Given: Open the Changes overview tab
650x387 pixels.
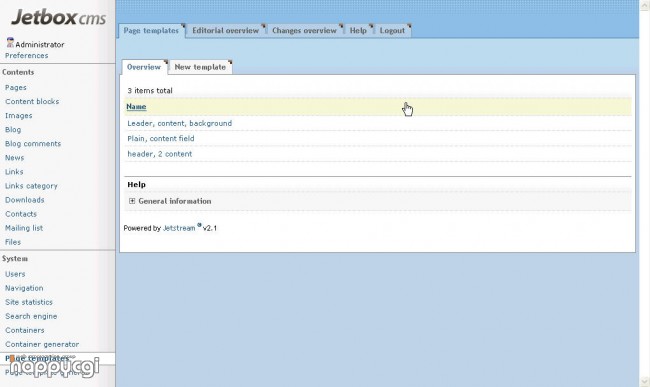Looking at the screenshot, I should pos(304,31).
